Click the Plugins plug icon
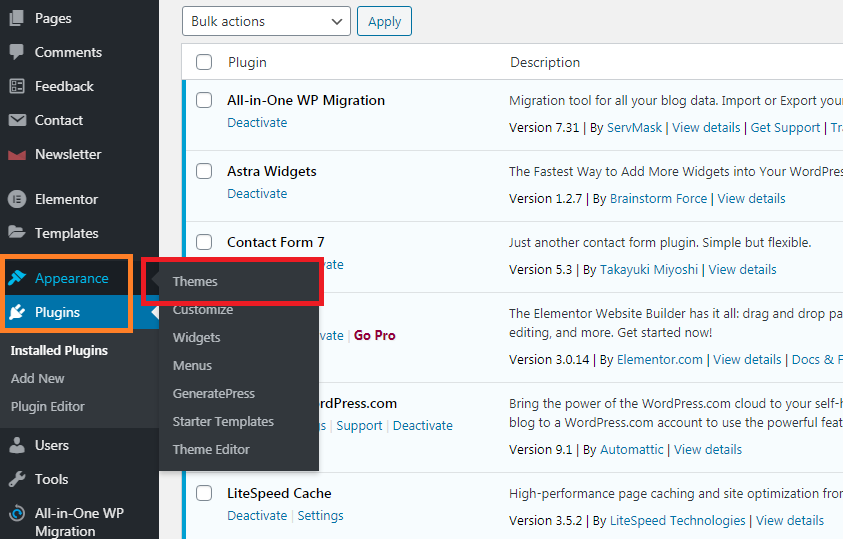The height and width of the screenshot is (539, 843). pyautogui.click(x=17, y=312)
